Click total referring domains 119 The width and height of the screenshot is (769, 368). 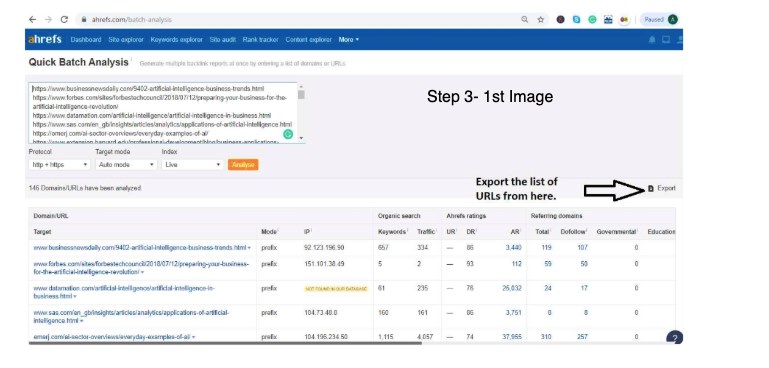[546, 248]
